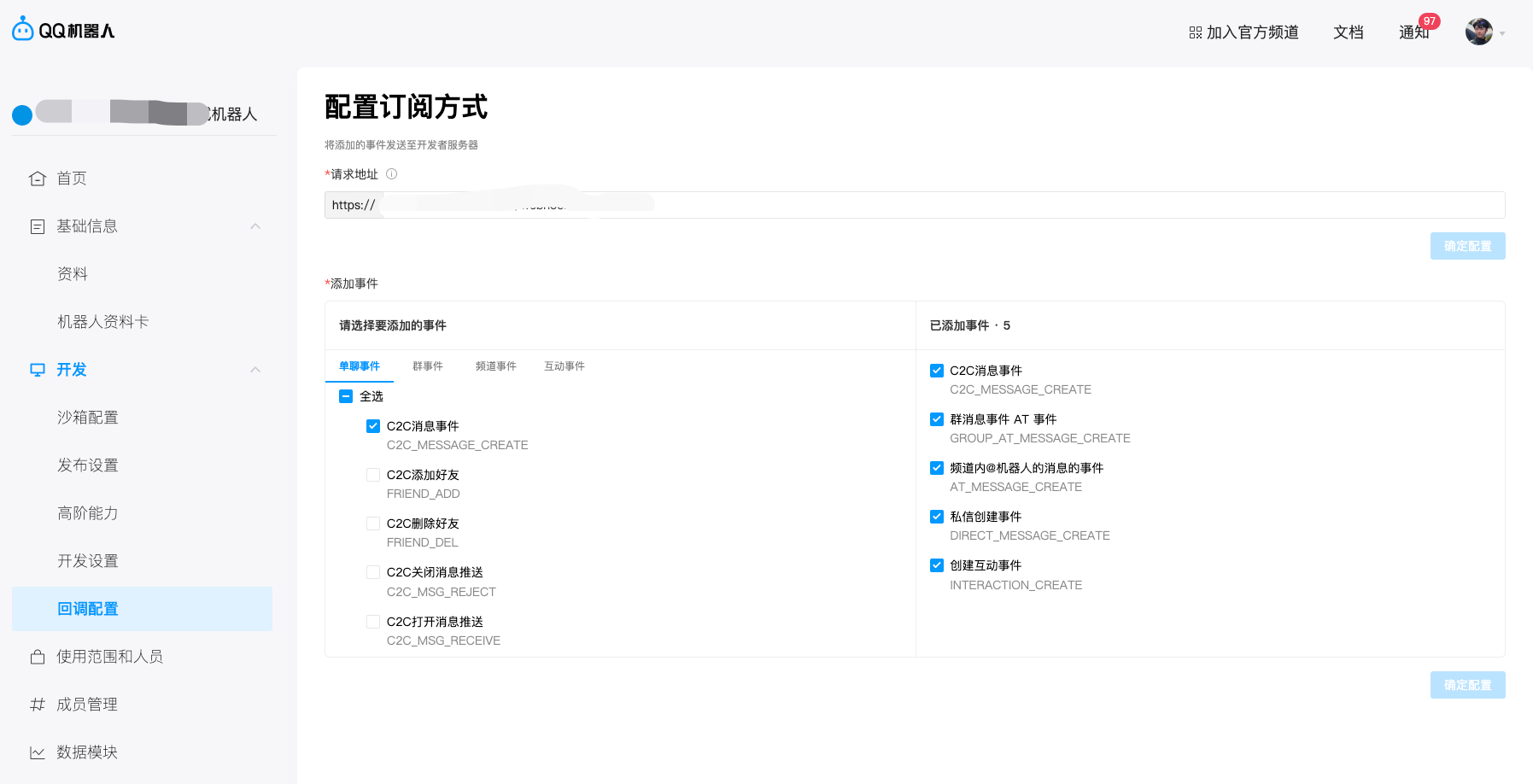Click the home icon beside 首页

tap(38, 178)
